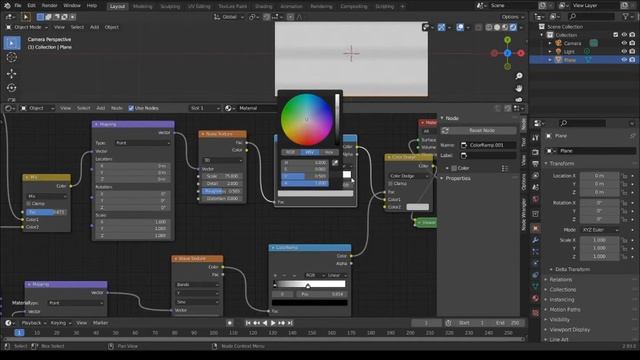
Task: Click the auto keying record button
Action: coord(230,323)
